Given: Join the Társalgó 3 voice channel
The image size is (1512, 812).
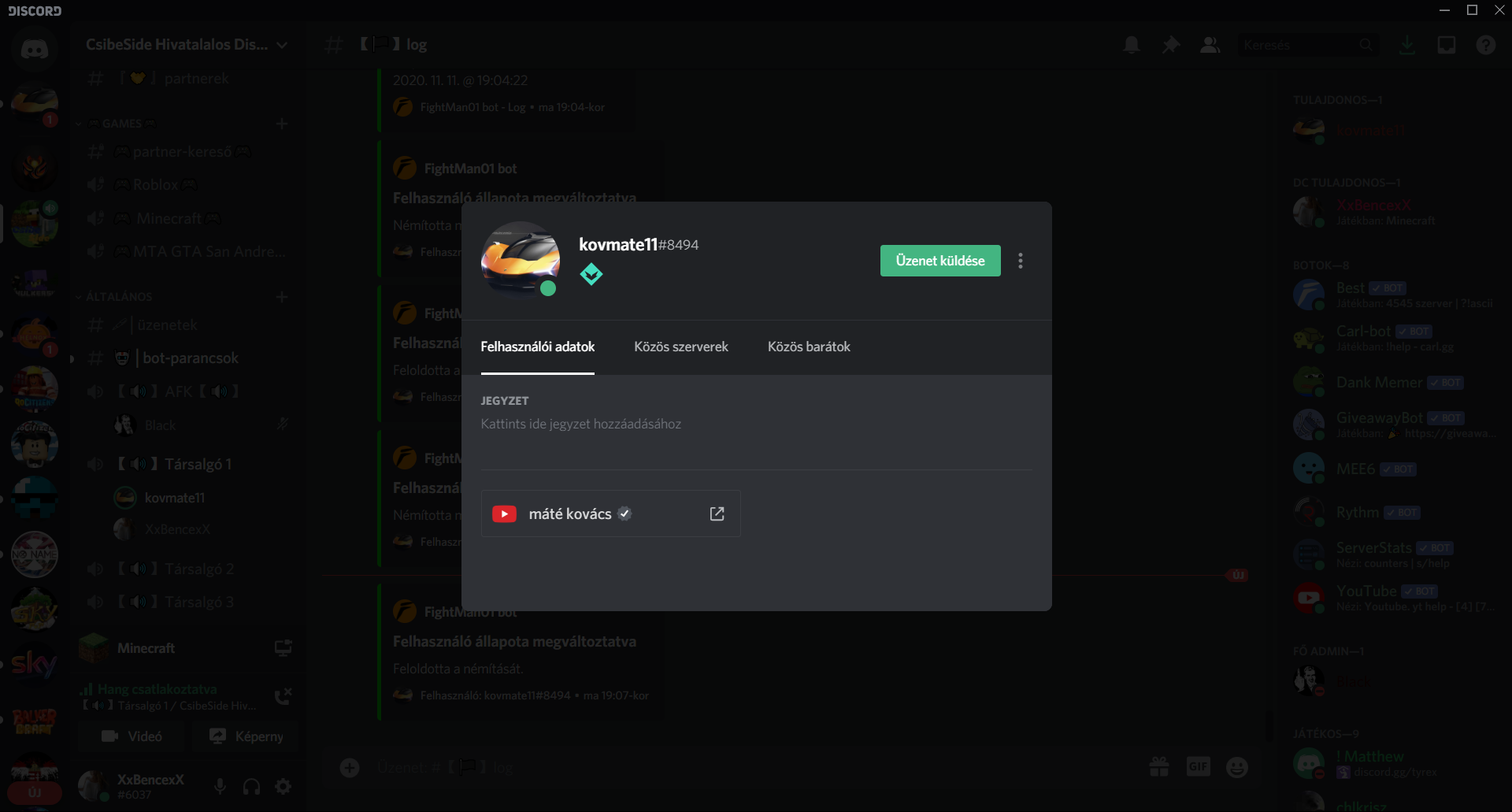Looking at the screenshot, I should point(189,602).
